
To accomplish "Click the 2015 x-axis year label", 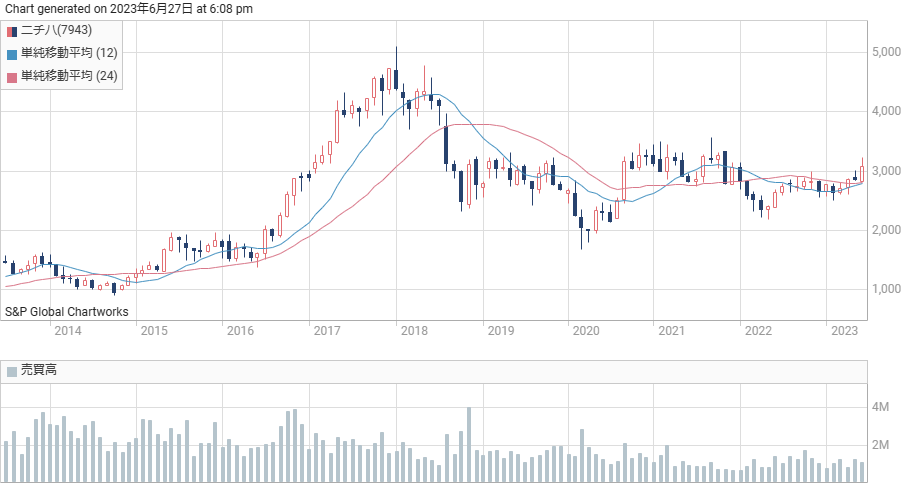I will (154, 331).
